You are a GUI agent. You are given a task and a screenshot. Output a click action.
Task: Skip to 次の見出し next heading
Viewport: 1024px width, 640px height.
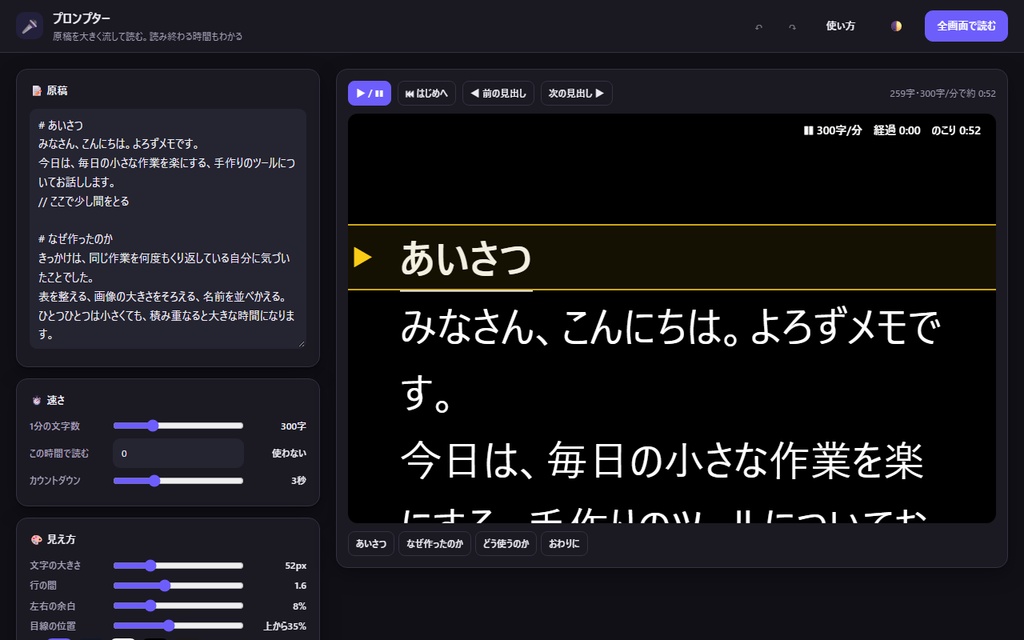tap(576, 93)
